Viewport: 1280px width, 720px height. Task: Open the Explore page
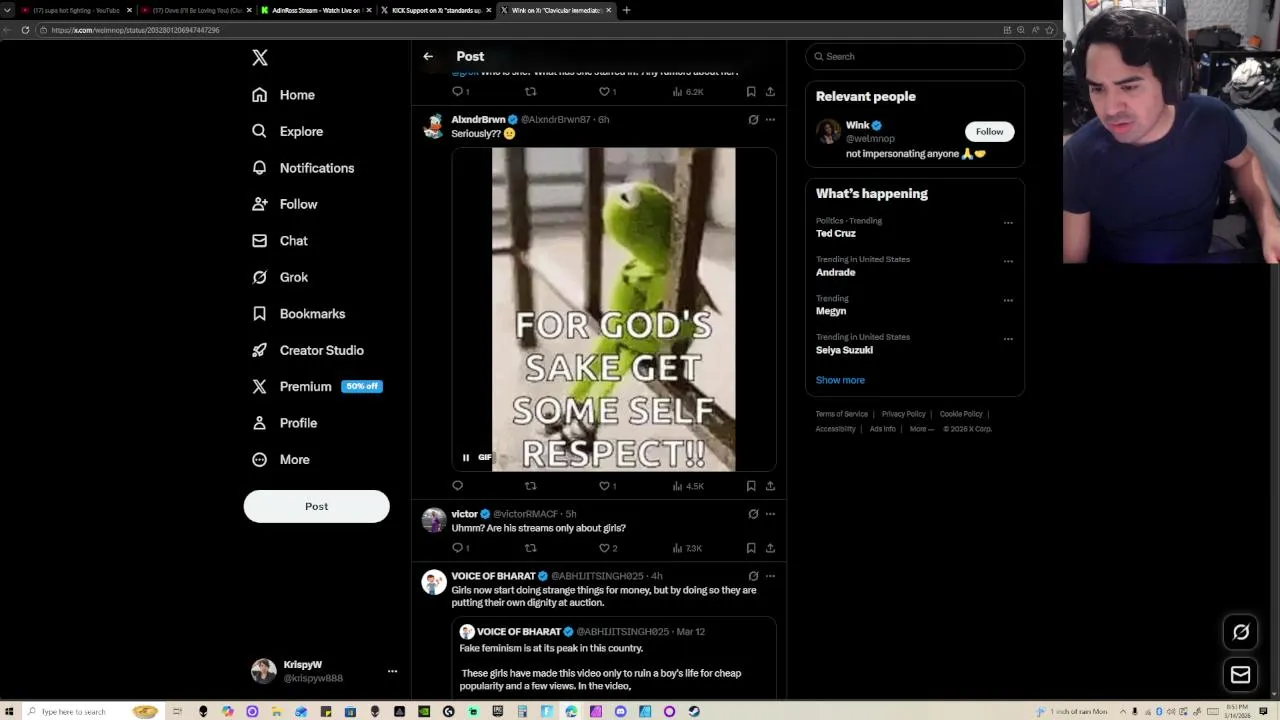[x=288, y=131]
